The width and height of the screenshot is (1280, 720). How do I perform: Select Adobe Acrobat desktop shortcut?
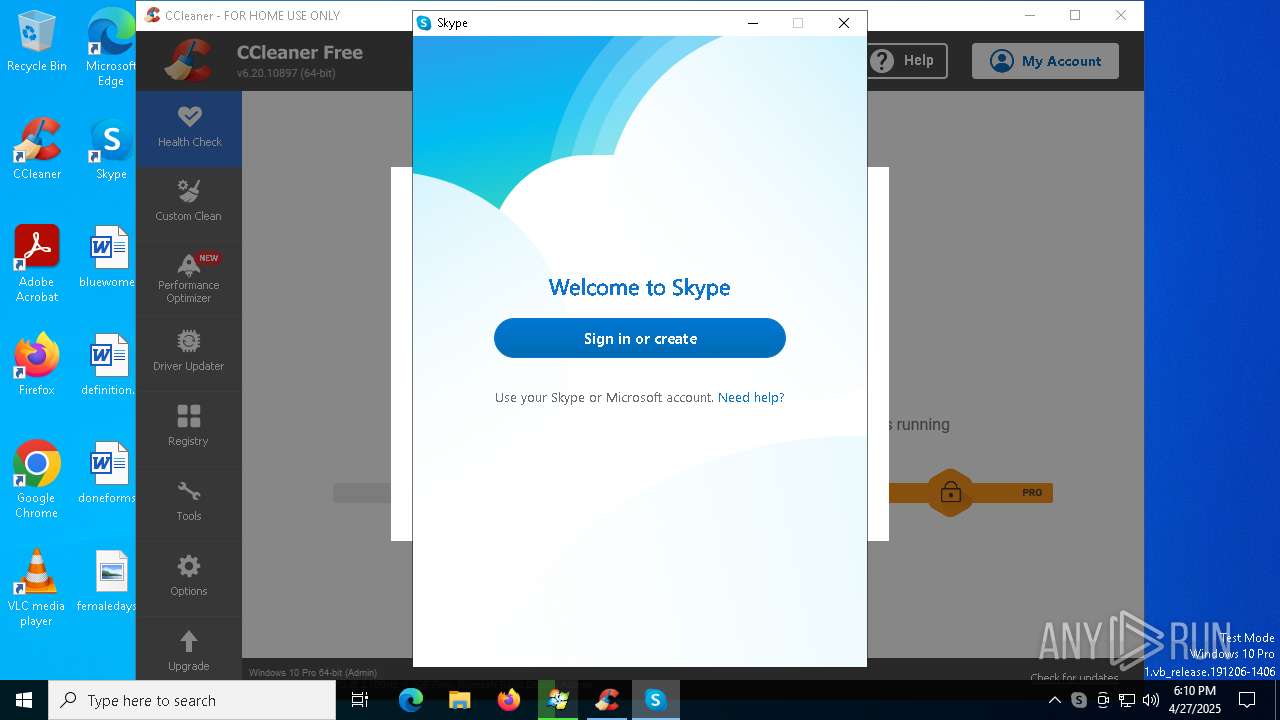(x=37, y=264)
